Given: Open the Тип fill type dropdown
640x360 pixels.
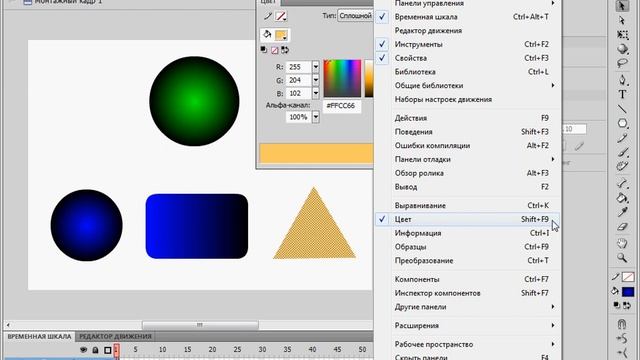Looking at the screenshot, I should [356, 16].
